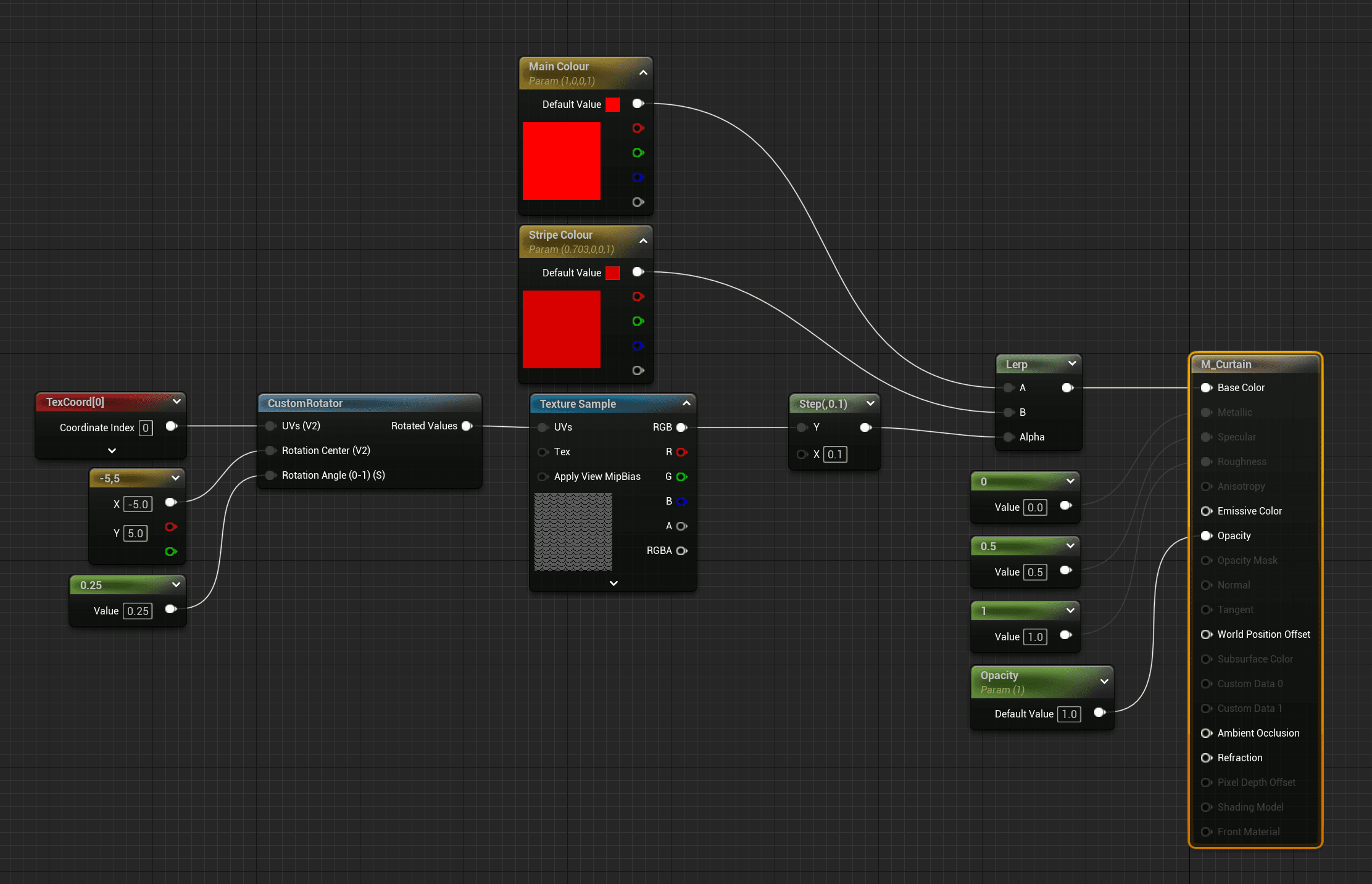Open Main Colour Default Value swatch

coord(612,105)
